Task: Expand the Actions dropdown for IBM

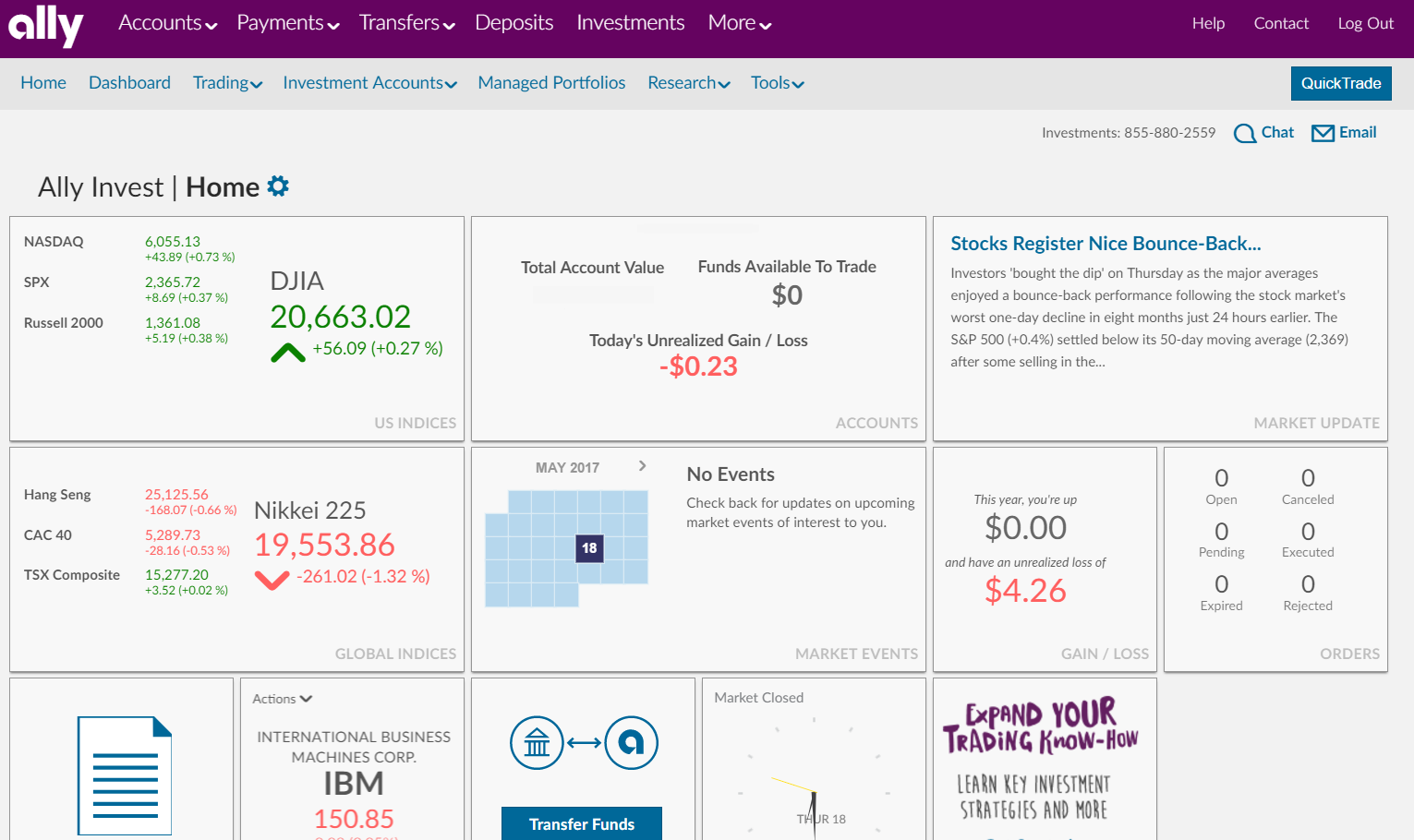Action: [x=282, y=699]
